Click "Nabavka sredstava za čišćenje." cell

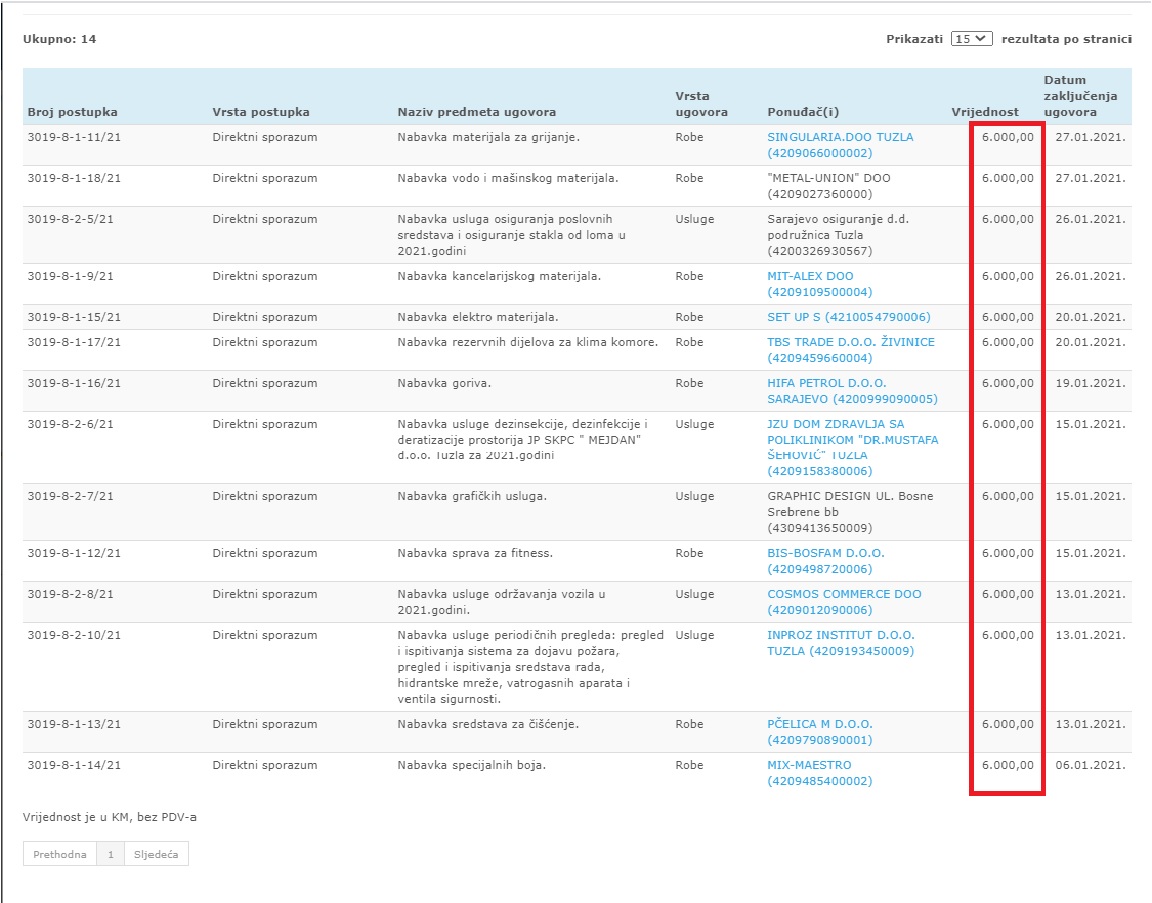tap(488, 724)
